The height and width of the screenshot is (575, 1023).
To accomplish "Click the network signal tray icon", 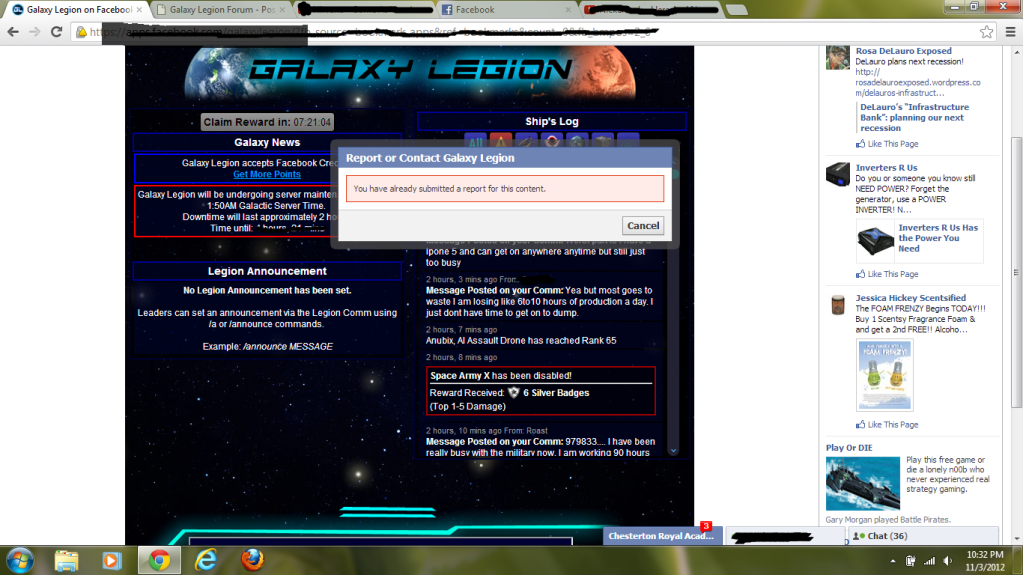I will tap(929, 561).
